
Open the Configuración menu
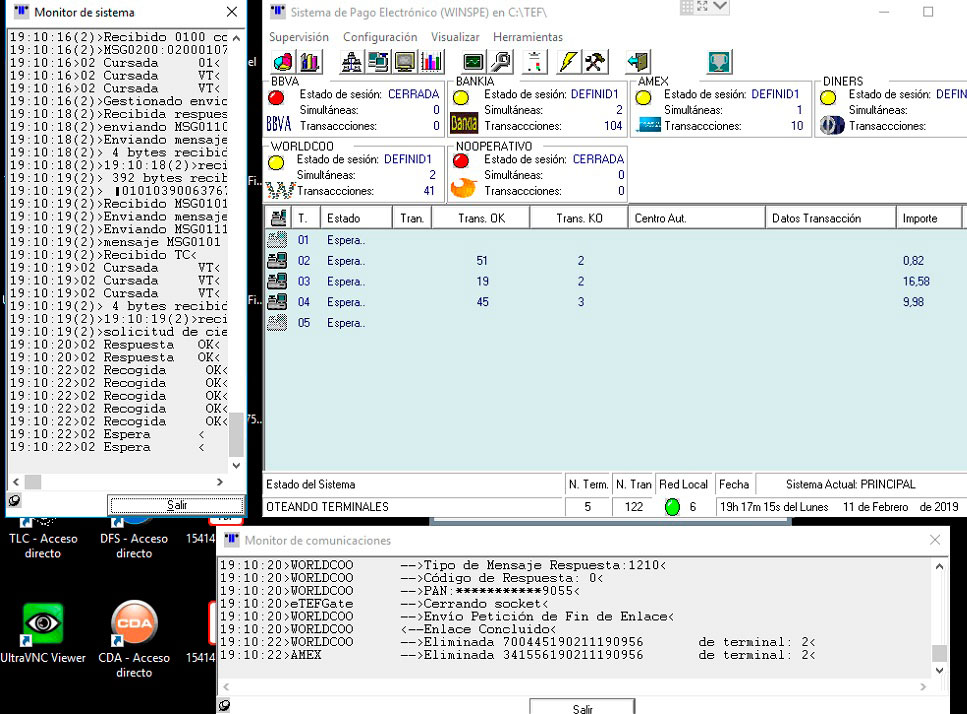click(380, 37)
